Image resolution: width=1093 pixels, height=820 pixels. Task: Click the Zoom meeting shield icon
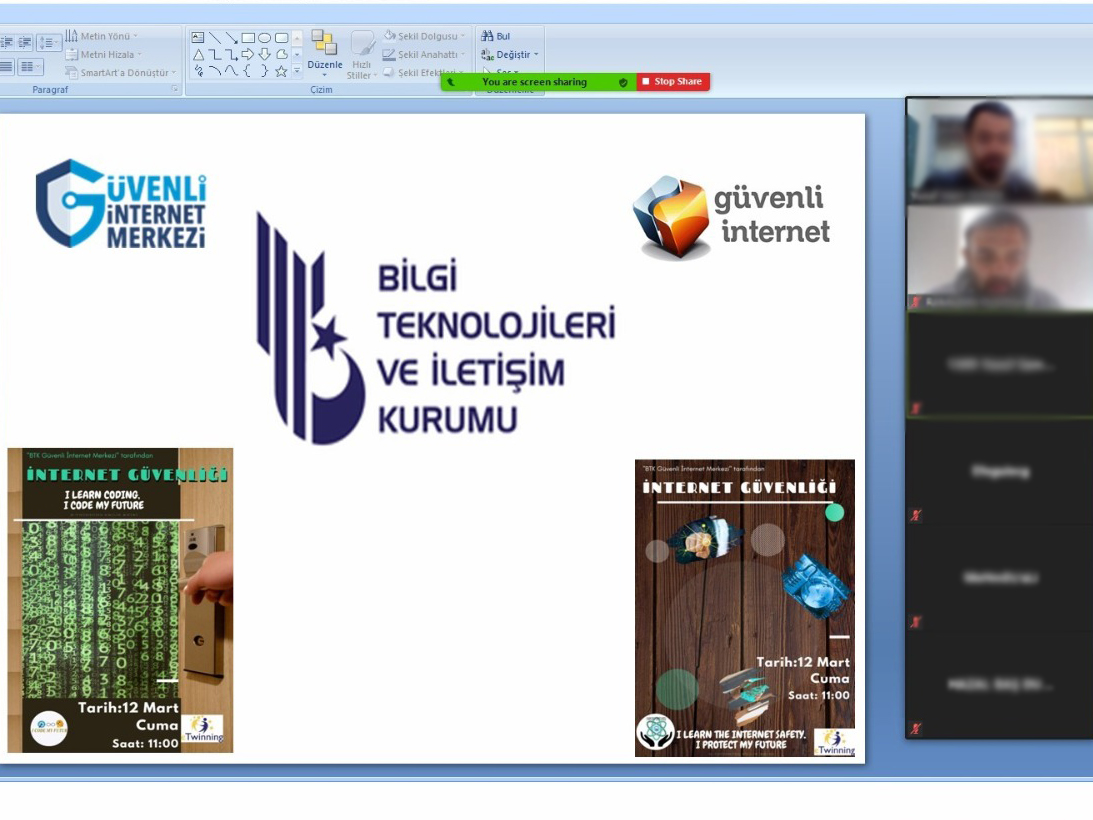pyautogui.click(x=623, y=82)
